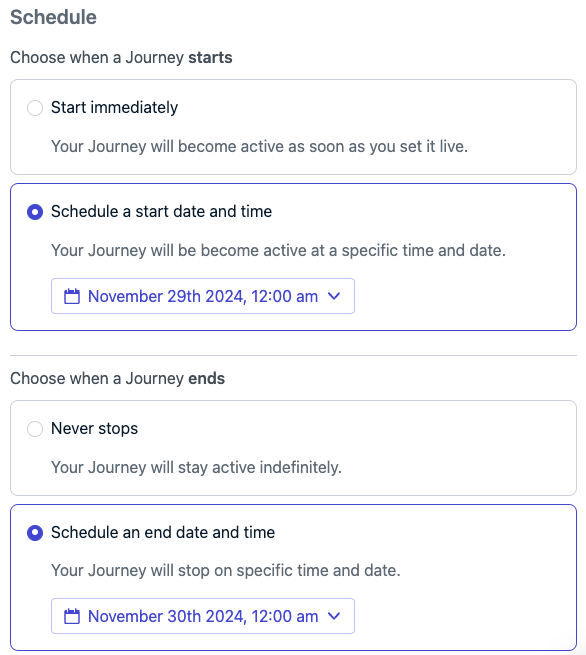
Task: Select Schedule an end date and time radio
Action: [35, 533]
